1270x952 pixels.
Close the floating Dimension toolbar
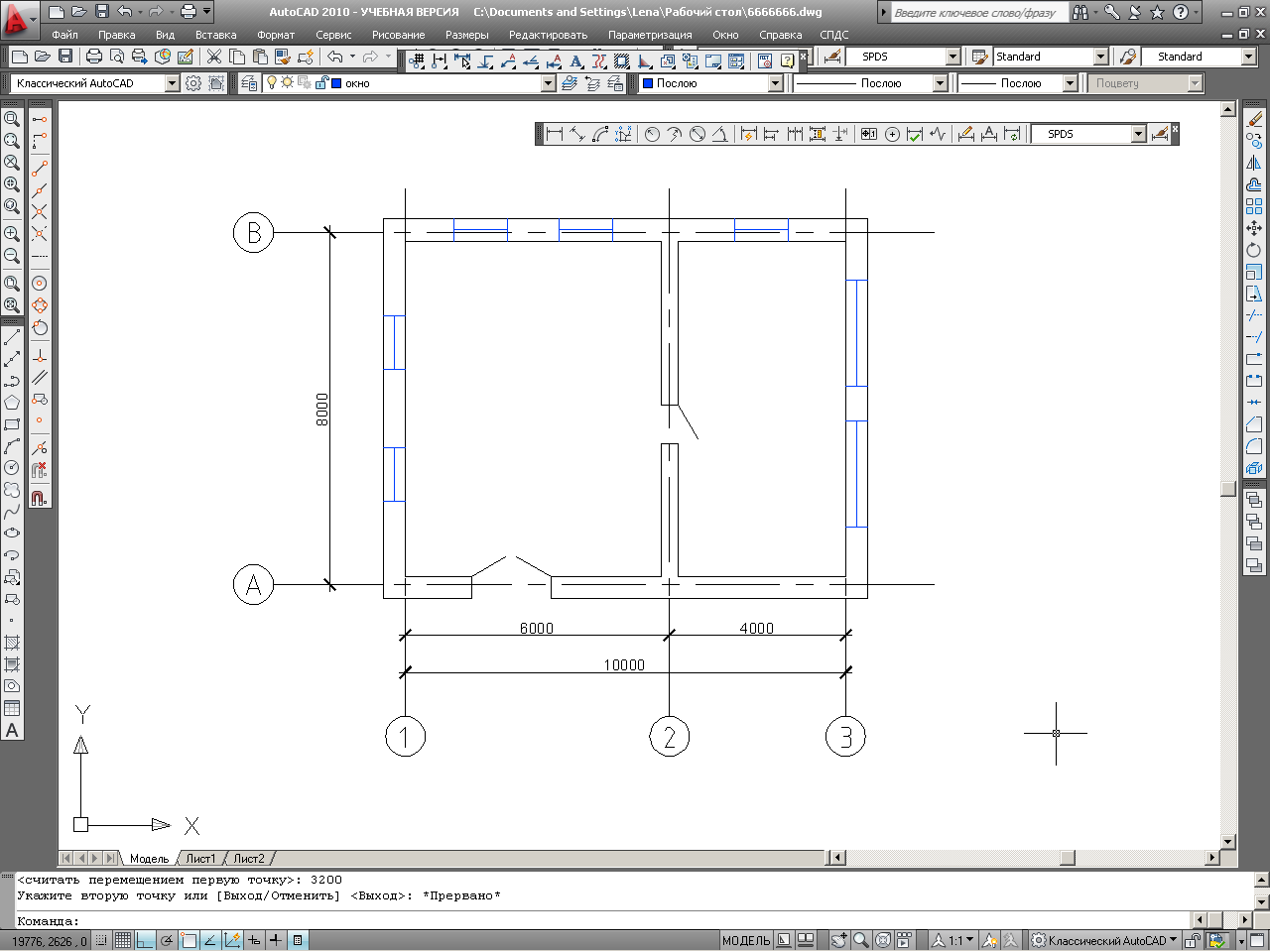click(x=1175, y=128)
